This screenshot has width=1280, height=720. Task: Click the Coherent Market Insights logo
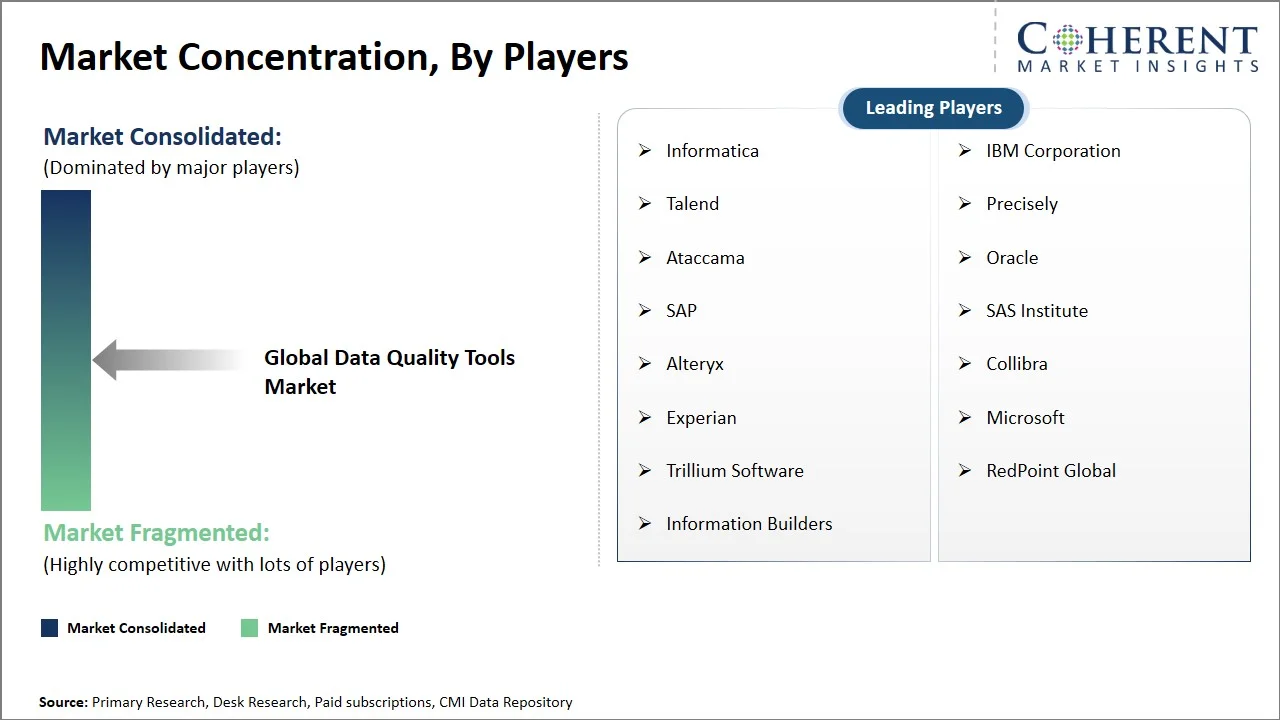click(x=1137, y=48)
